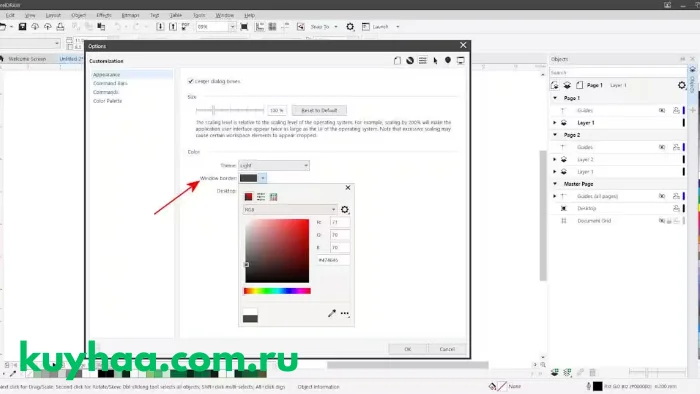700x394 pixels.
Task: Click the Search field in Objects docker
Action: [617, 72]
